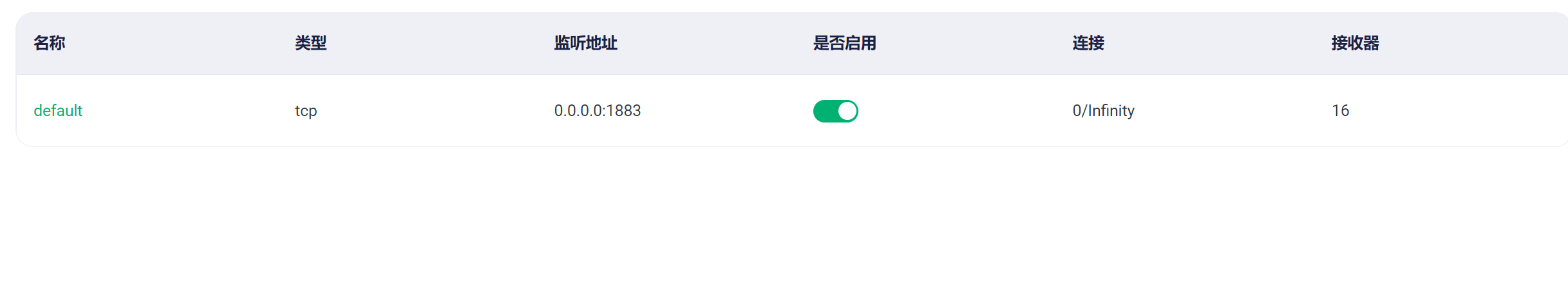Click the 是否启用 column header
The width and height of the screenshot is (1568, 294).
click(845, 43)
